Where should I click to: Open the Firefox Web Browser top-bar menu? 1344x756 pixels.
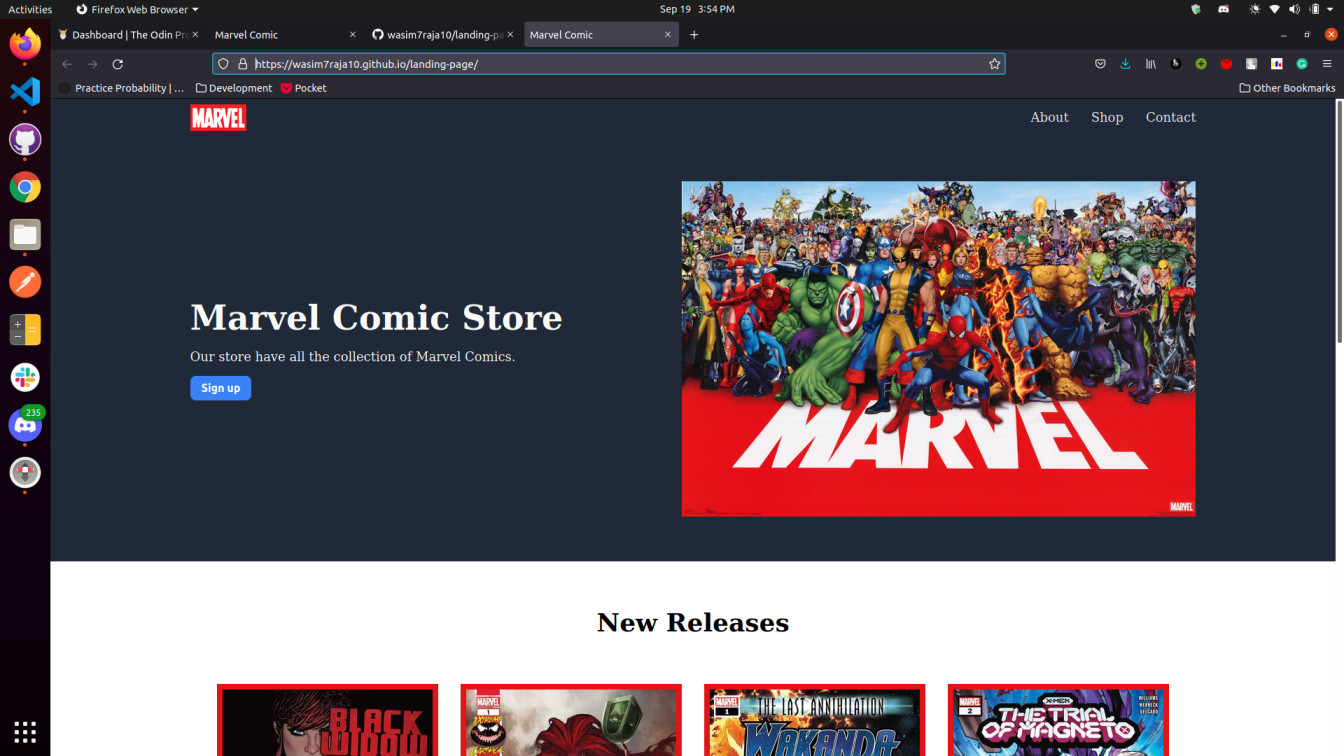(135, 9)
